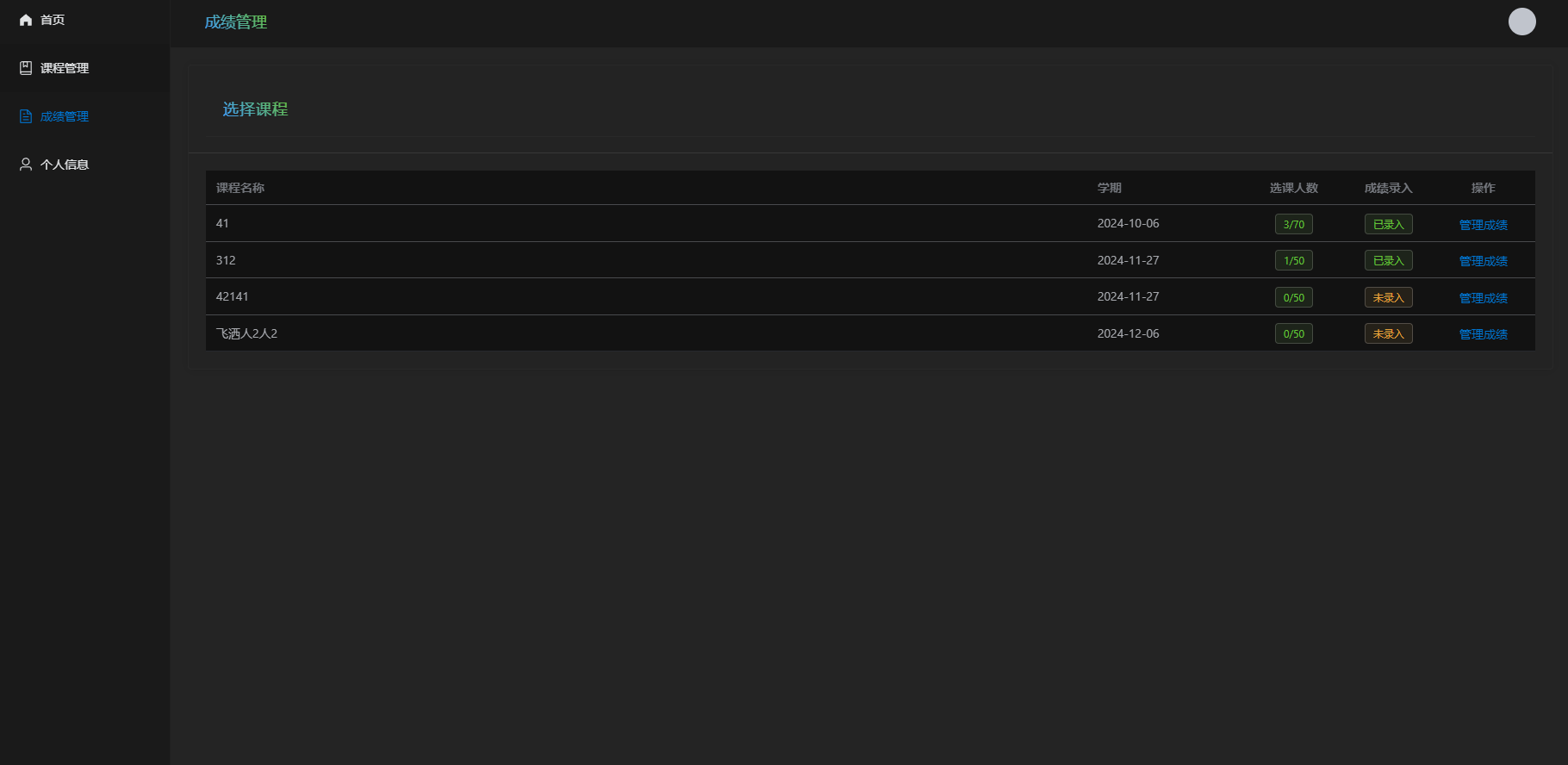Image resolution: width=1568 pixels, height=765 pixels.
Task: Click the personal info user icon
Action: click(26, 165)
